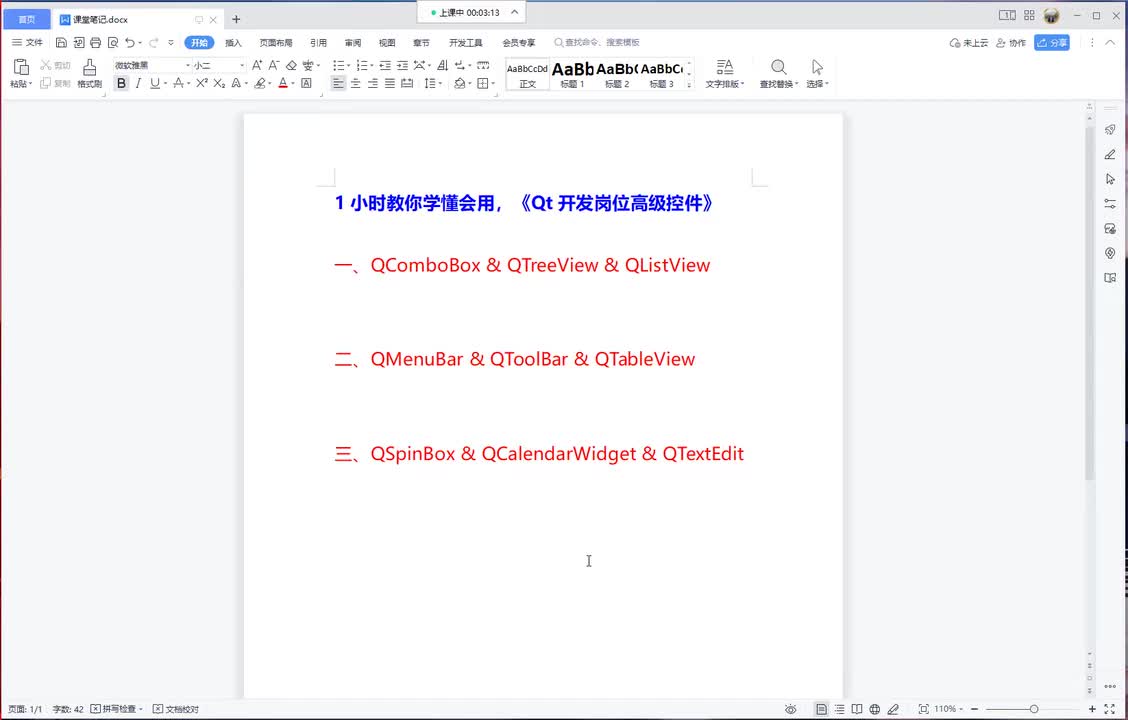This screenshot has width=1128, height=720.
Task: Justify paragraph text alignment
Action: [389, 83]
